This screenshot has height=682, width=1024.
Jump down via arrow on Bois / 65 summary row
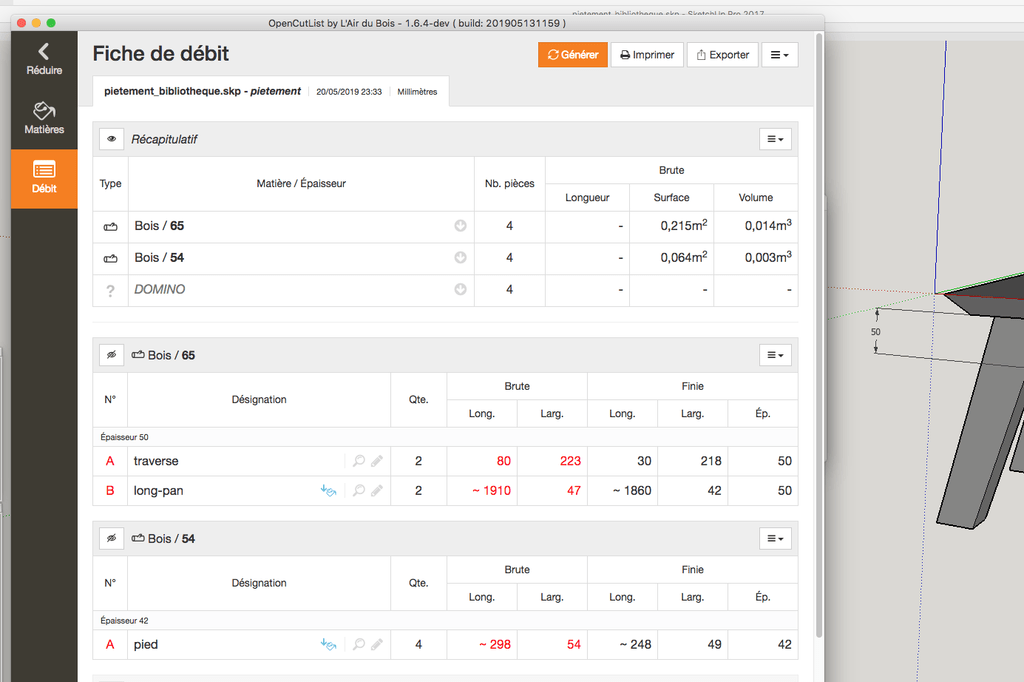(x=460, y=226)
